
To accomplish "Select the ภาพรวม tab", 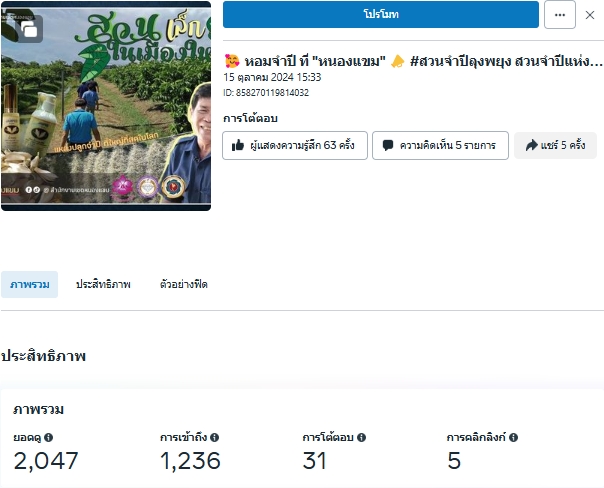I will click(x=29, y=285).
